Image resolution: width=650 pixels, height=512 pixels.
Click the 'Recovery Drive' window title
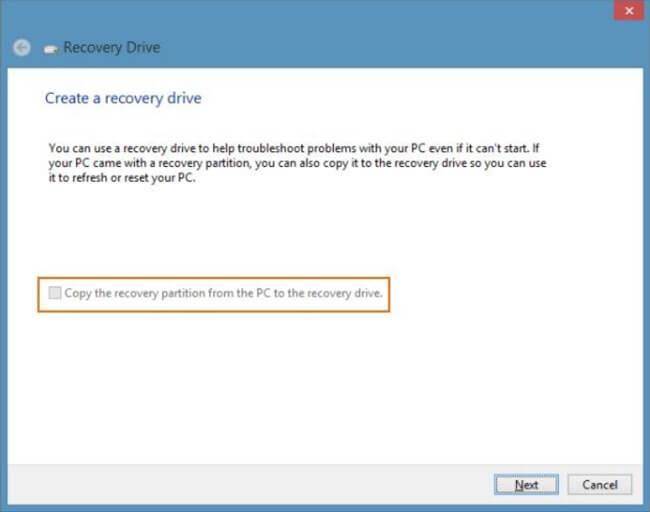[x=112, y=48]
